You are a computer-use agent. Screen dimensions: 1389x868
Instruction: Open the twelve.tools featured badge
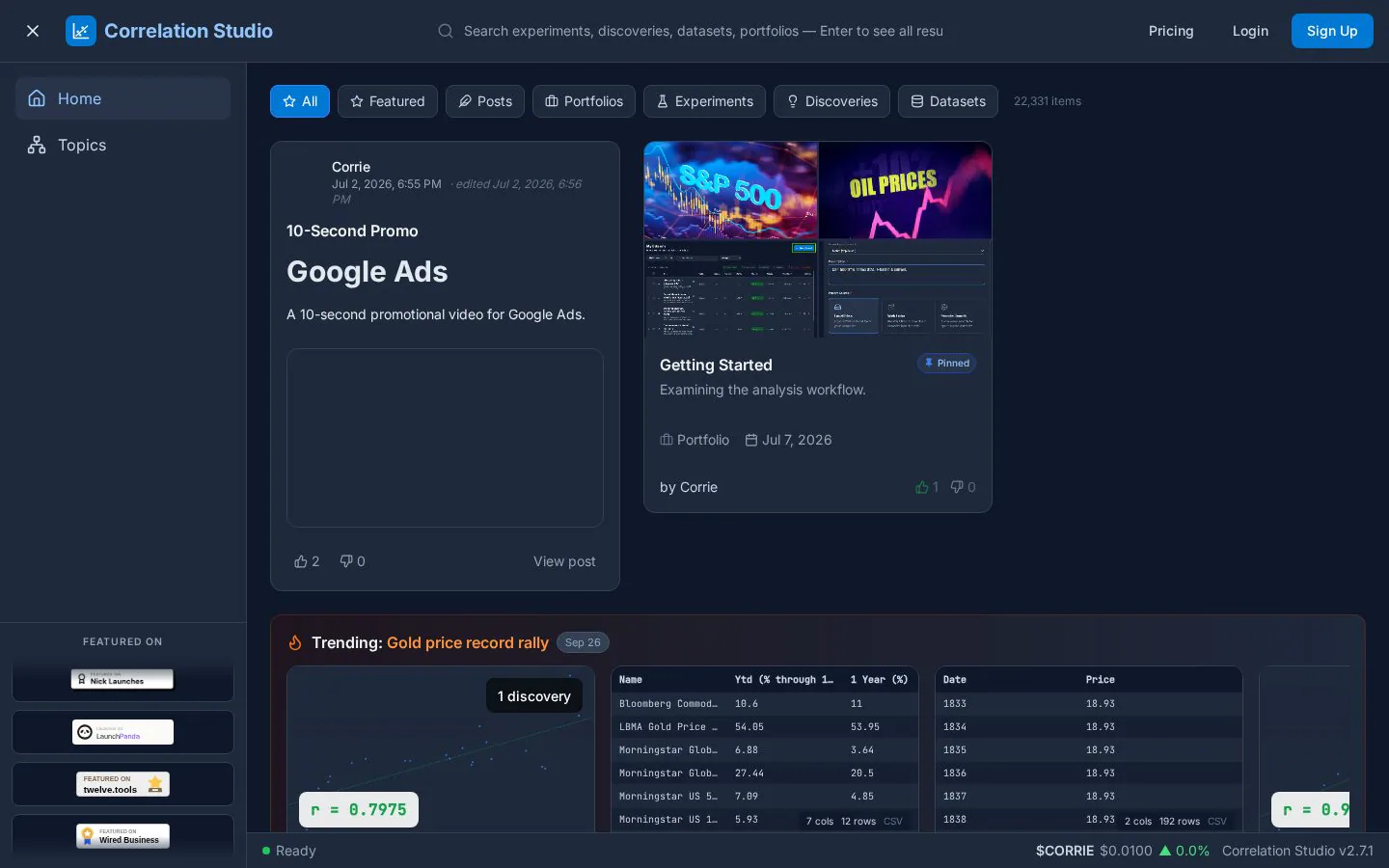(x=123, y=784)
